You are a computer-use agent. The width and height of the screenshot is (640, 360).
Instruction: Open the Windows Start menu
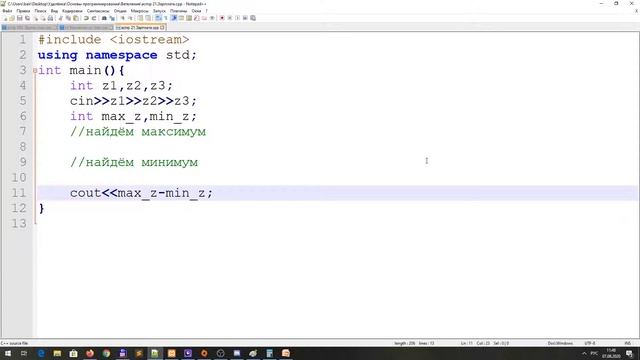tap(7, 353)
